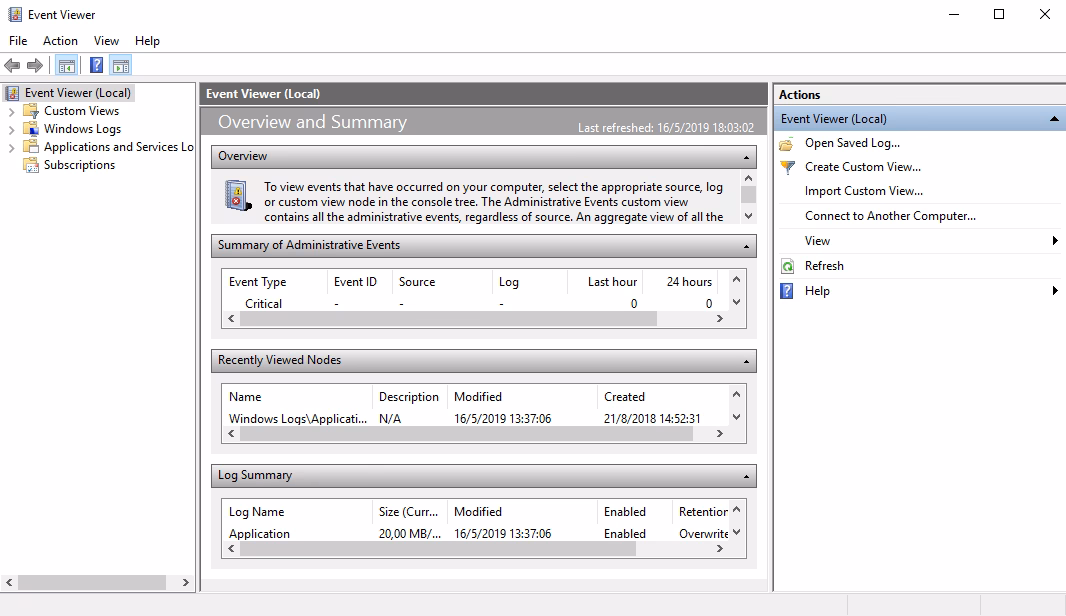Screen dimensions: 1066x616
Task: Click the Refresh action icon
Action: coord(787,267)
